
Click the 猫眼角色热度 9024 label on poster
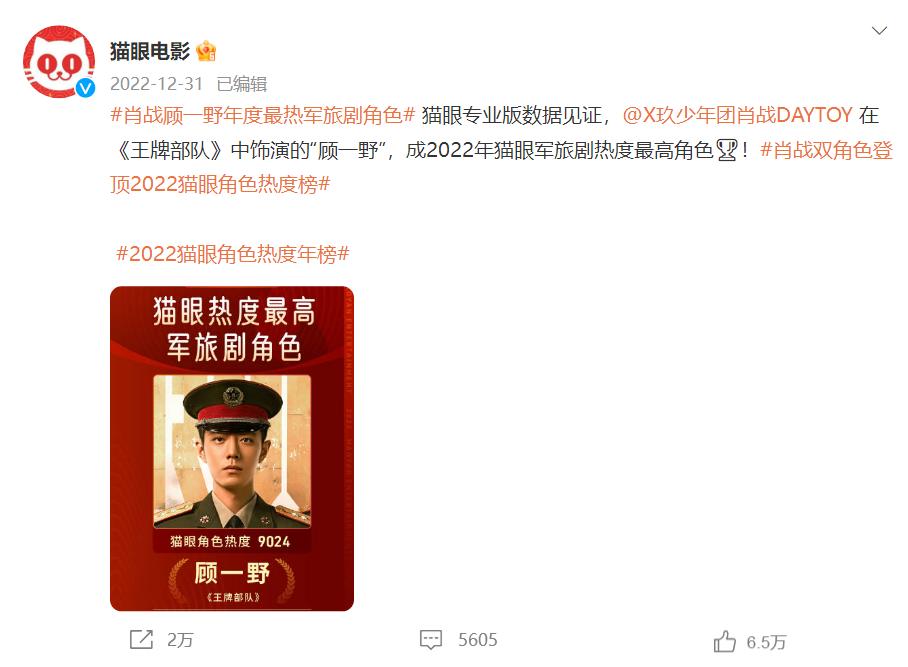[230, 541]
